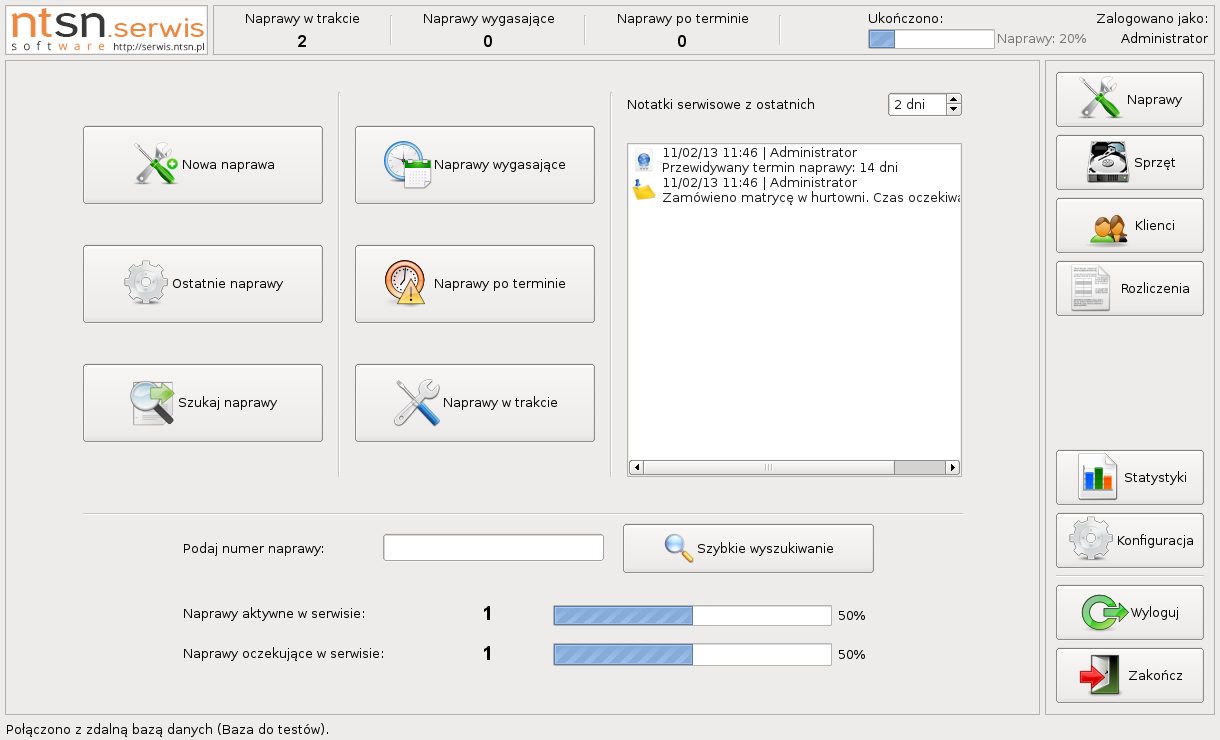Click the Nowa naprawa wrench icon
Image resolution: width=1220 pixels, height=740 pixels.
point(156,164)
